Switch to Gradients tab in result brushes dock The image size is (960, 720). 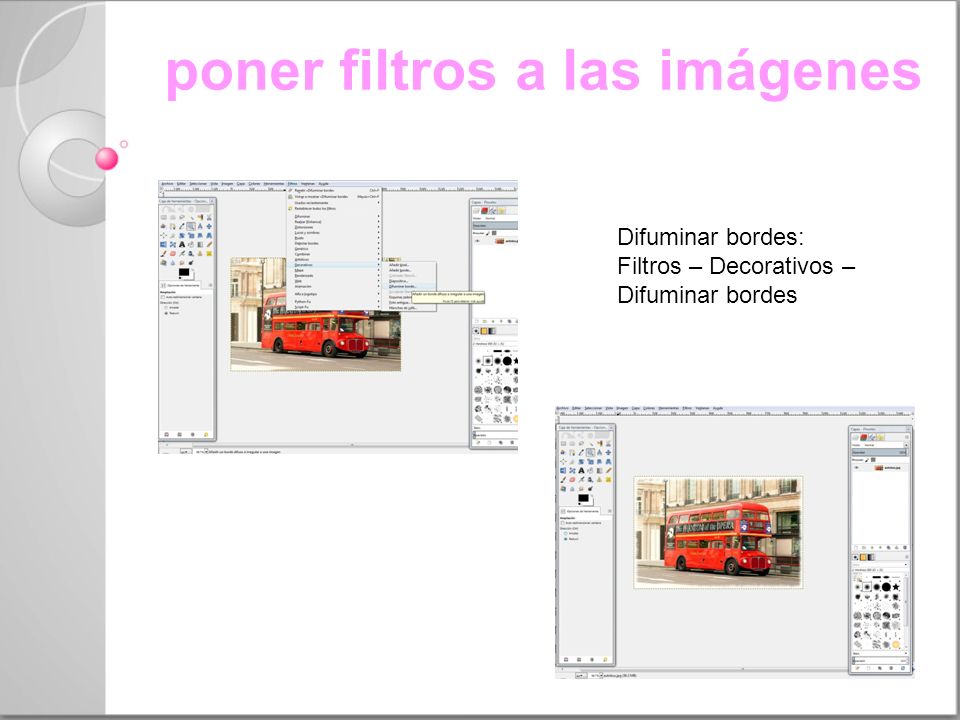coord(871,557)
